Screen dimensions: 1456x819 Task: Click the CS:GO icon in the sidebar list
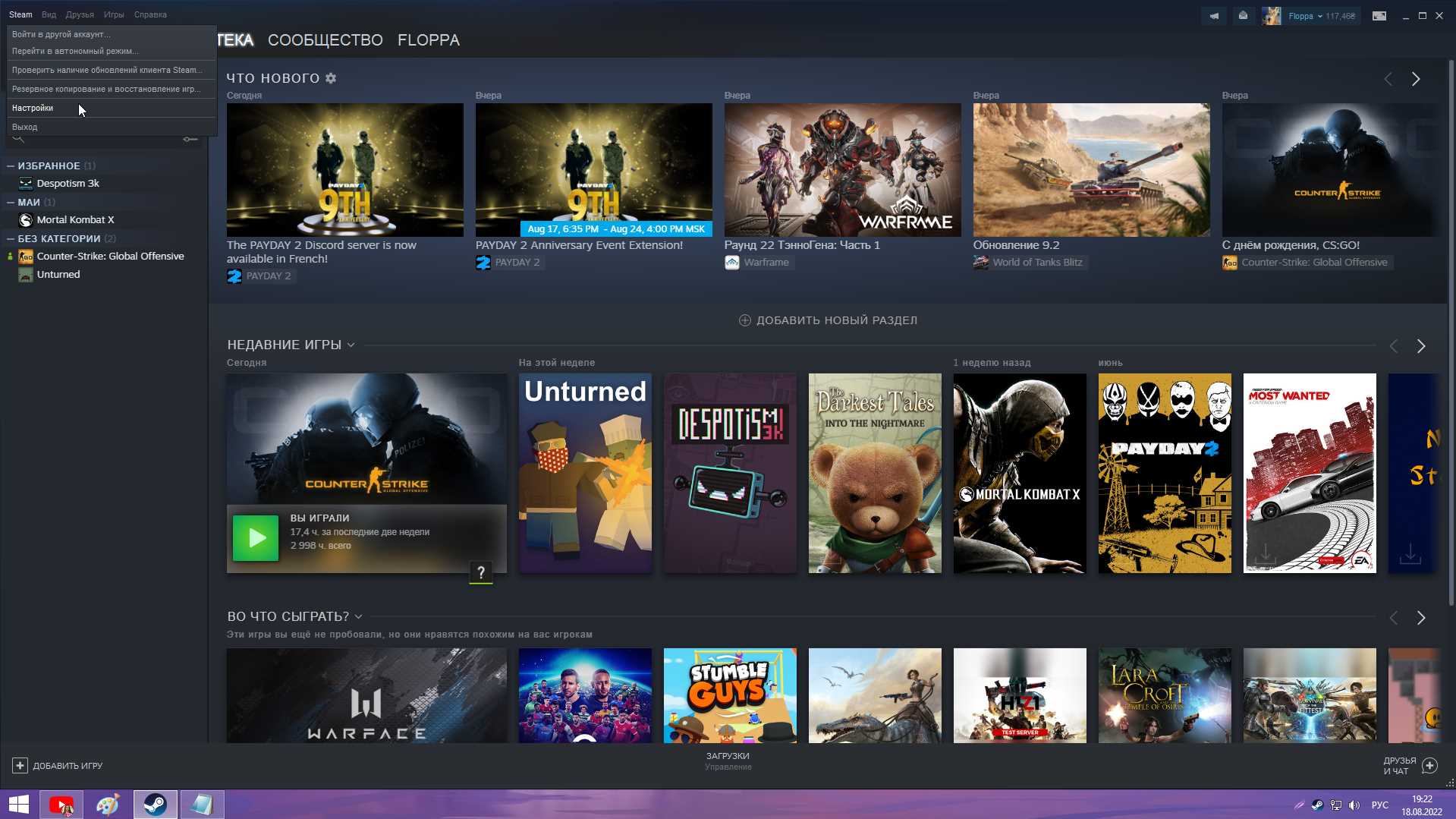pyautogui.click(x=26, y=257)
